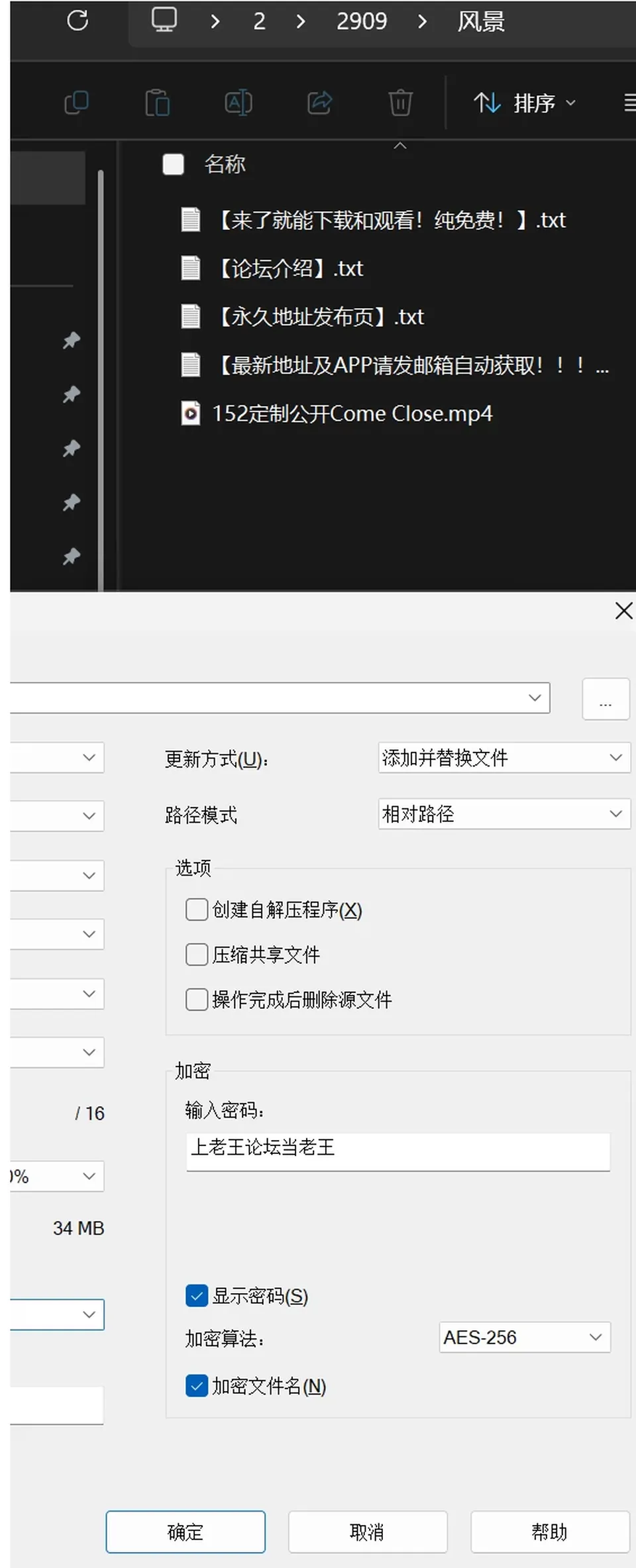Select 【来了就能下载和观看！纯免费！】.txt
This screenshot has height=1568, width=636.
click(374, 220)
